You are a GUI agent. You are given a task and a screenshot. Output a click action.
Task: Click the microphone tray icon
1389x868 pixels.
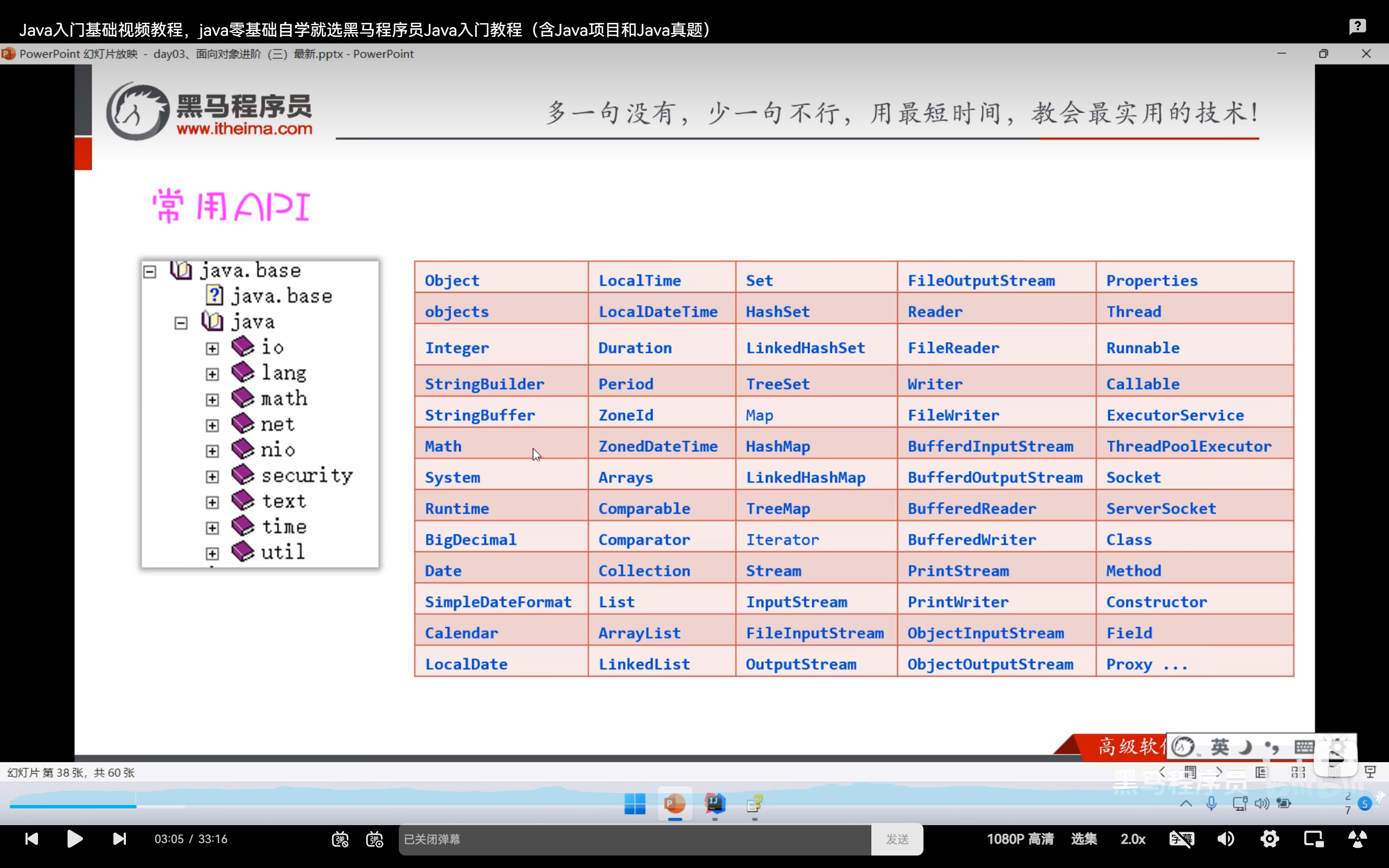[x=1212, y=803]
